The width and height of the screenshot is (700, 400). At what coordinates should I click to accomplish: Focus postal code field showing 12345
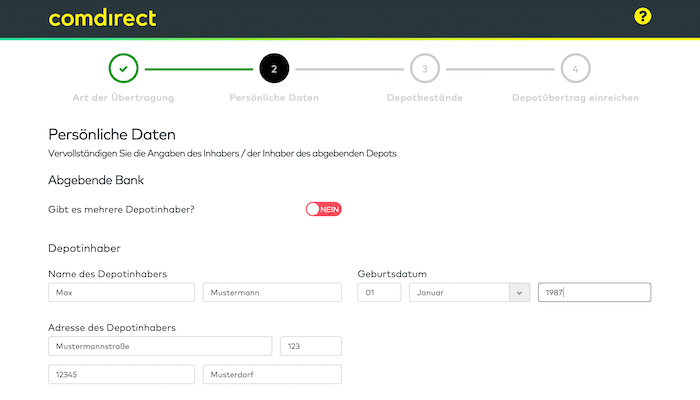(x=121, y=374)
